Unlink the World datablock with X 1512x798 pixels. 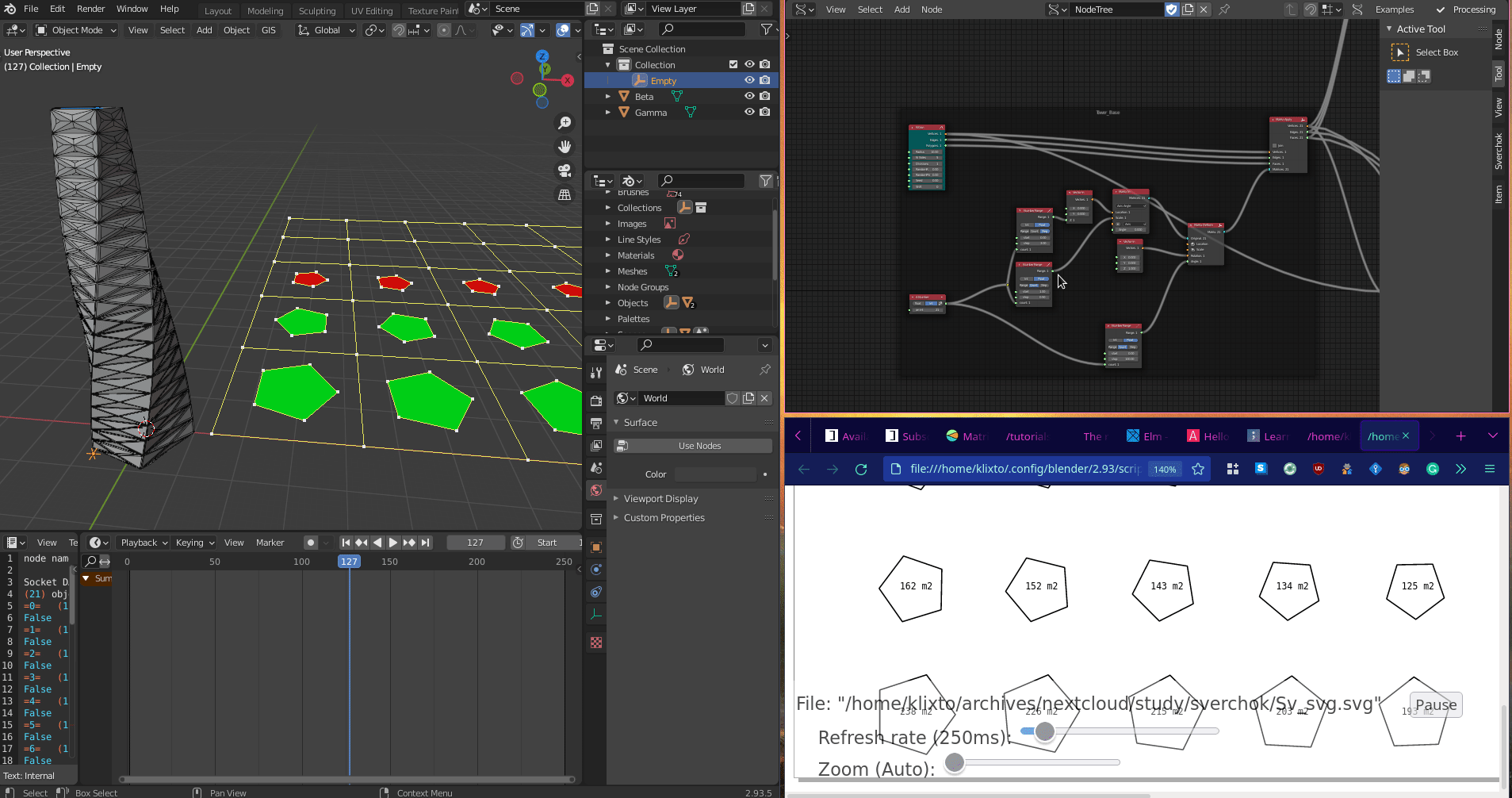pos(764,398)
